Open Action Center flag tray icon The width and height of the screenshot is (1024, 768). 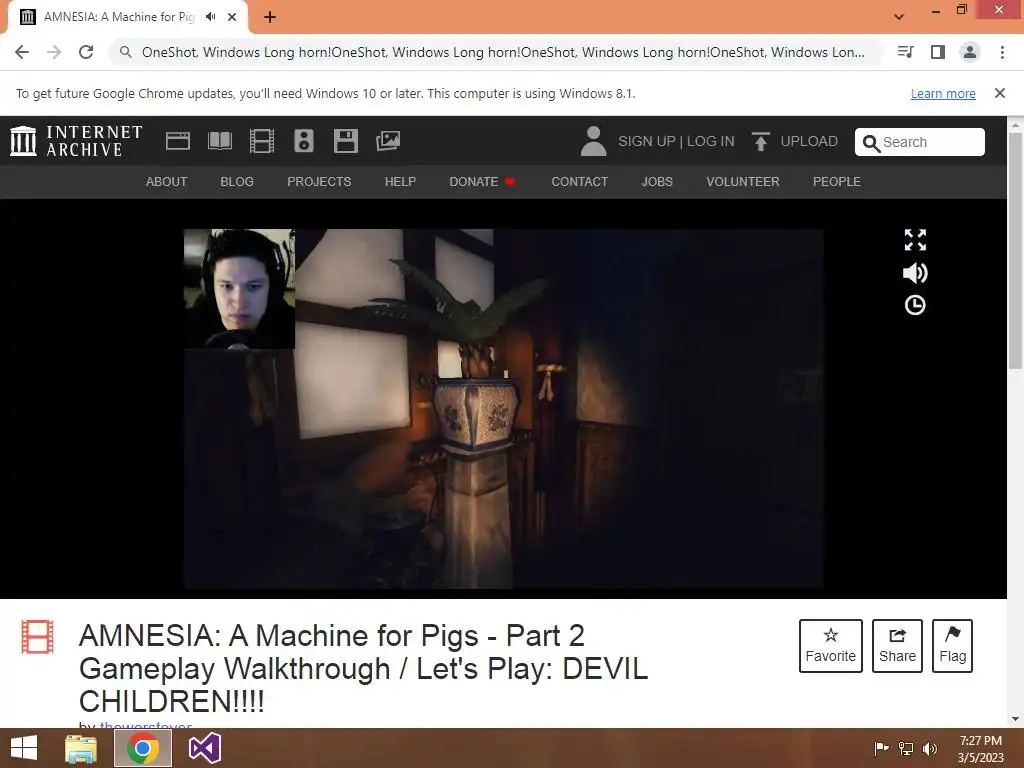tap(880, 748)
